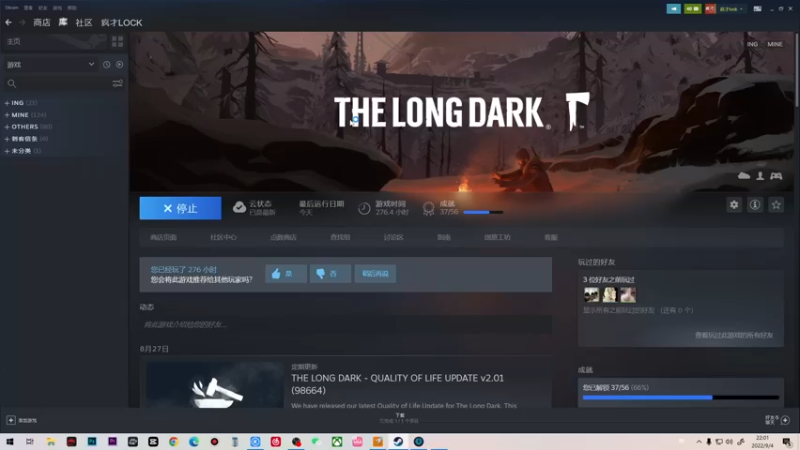This screenshot has height=450, width=800.
Task: Click the red notification icon in title bar
Action: coord(710,9)
